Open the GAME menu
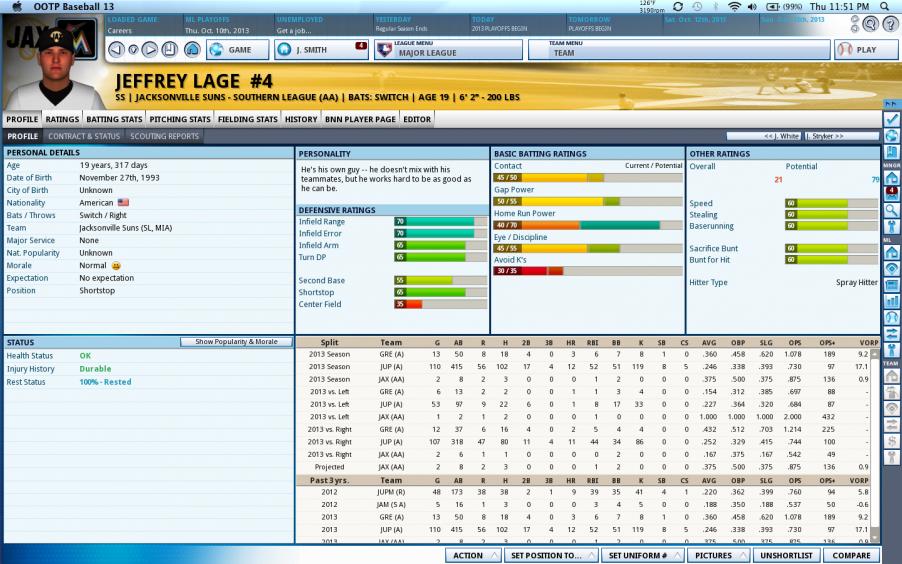Viewport: 902px width, 564px height. (x=238, y=49)
